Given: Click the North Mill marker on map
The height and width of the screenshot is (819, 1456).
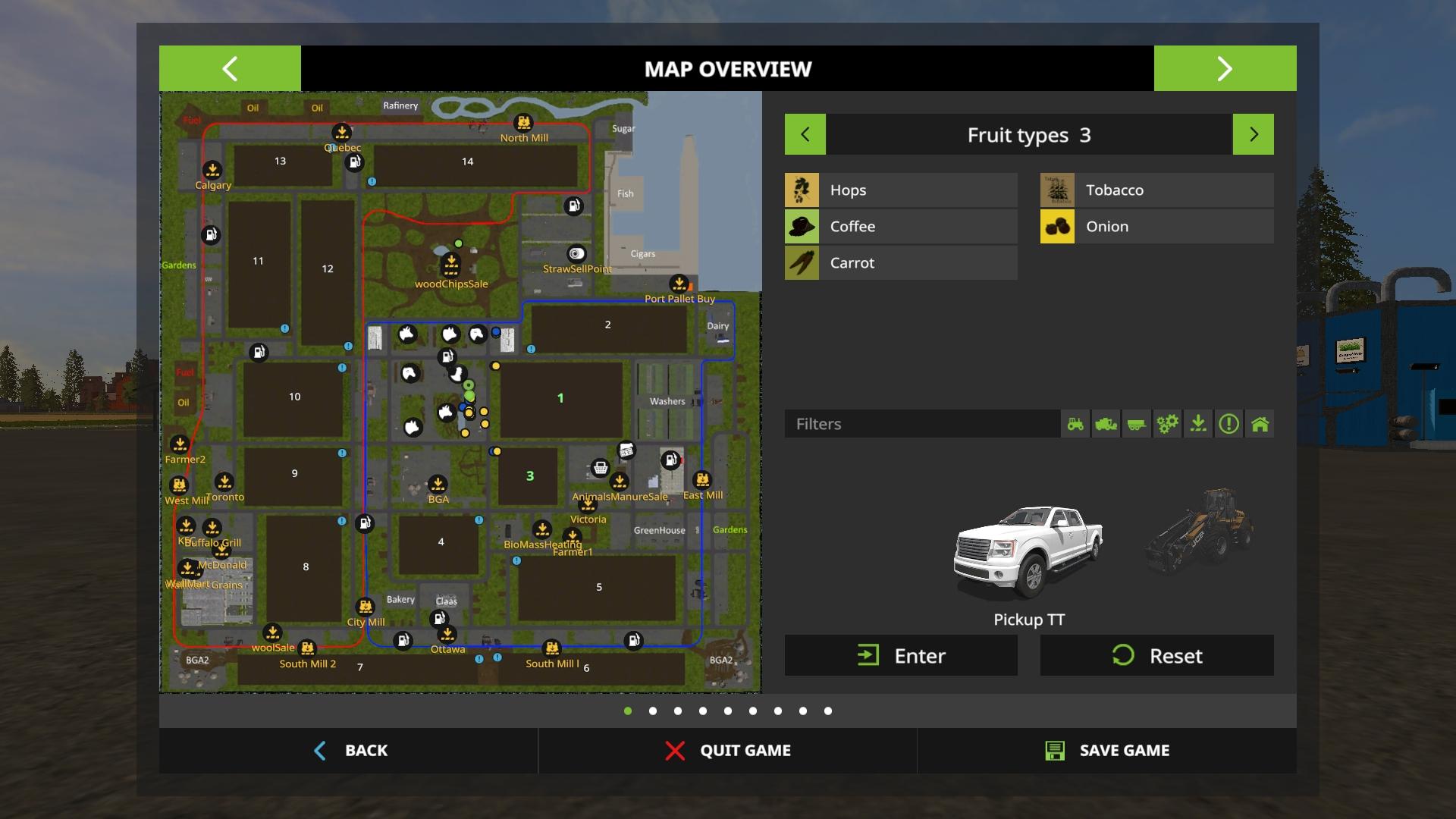Looking at the screenshot, I should pos(523,123).
